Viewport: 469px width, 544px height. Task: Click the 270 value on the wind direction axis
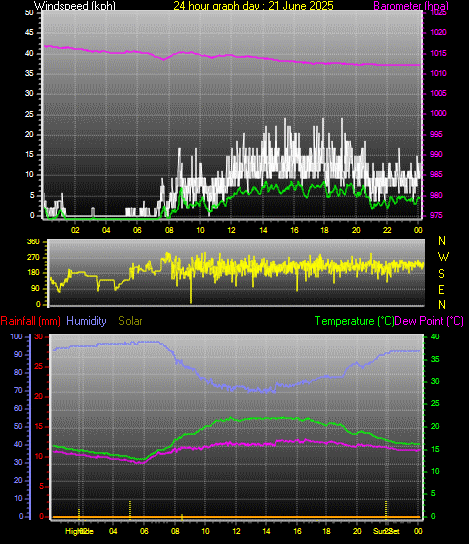point(33,257)
